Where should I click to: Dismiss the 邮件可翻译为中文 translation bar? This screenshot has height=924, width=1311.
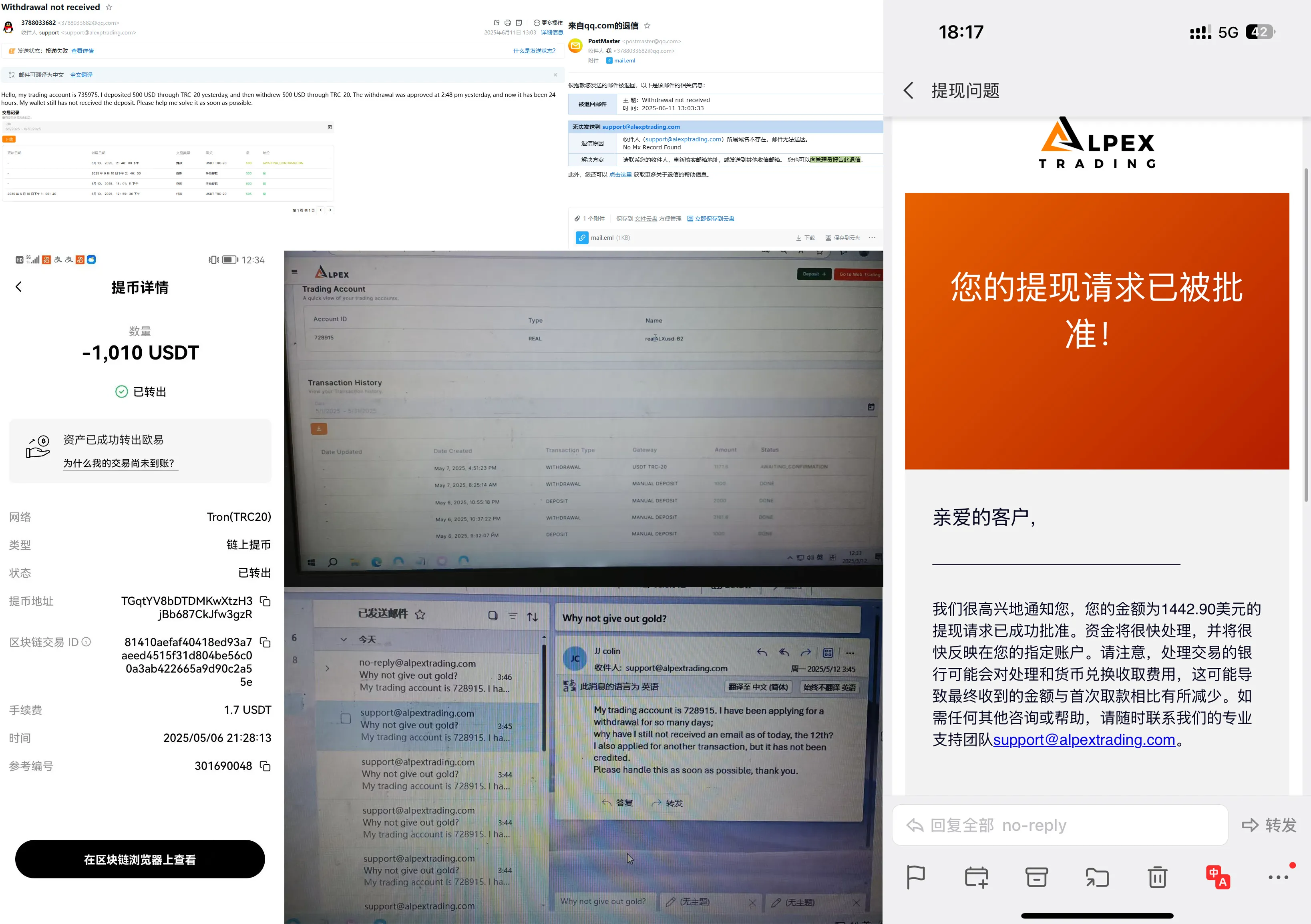[x=555, y=75]
